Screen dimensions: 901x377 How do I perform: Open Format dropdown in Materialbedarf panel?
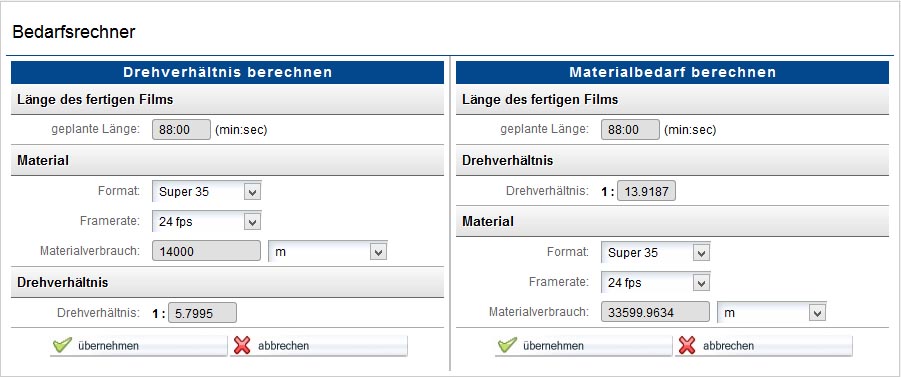point(655,252)
